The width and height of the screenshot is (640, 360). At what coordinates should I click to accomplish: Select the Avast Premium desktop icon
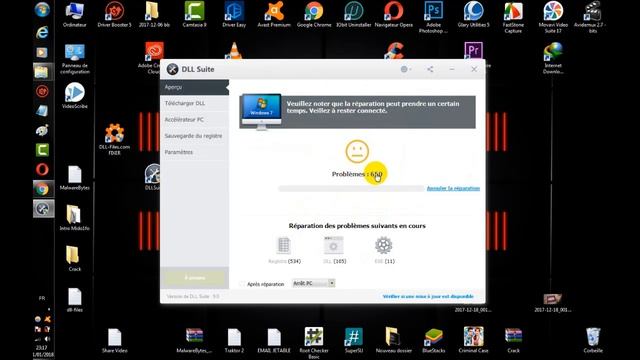pyautogui.click(x=274, y=15)
